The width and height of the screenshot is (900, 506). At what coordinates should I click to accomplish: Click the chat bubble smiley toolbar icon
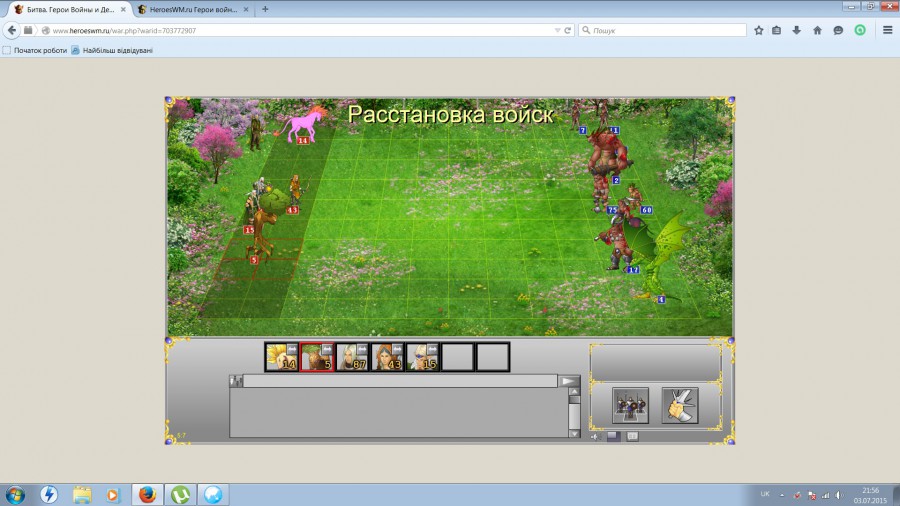click(838, 30)
